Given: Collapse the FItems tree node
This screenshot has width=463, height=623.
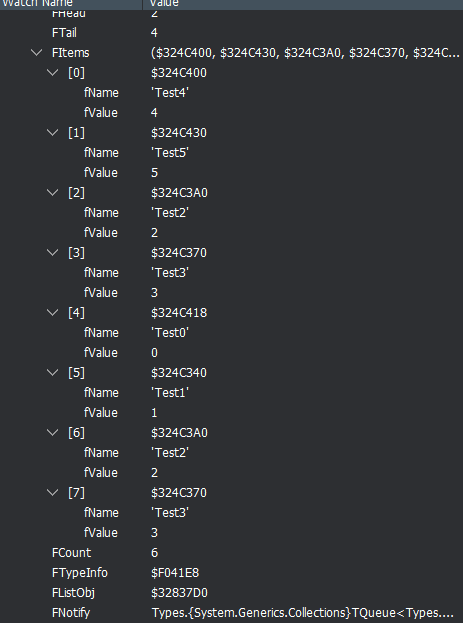Looking at the screenshot, I should [37, 52].
